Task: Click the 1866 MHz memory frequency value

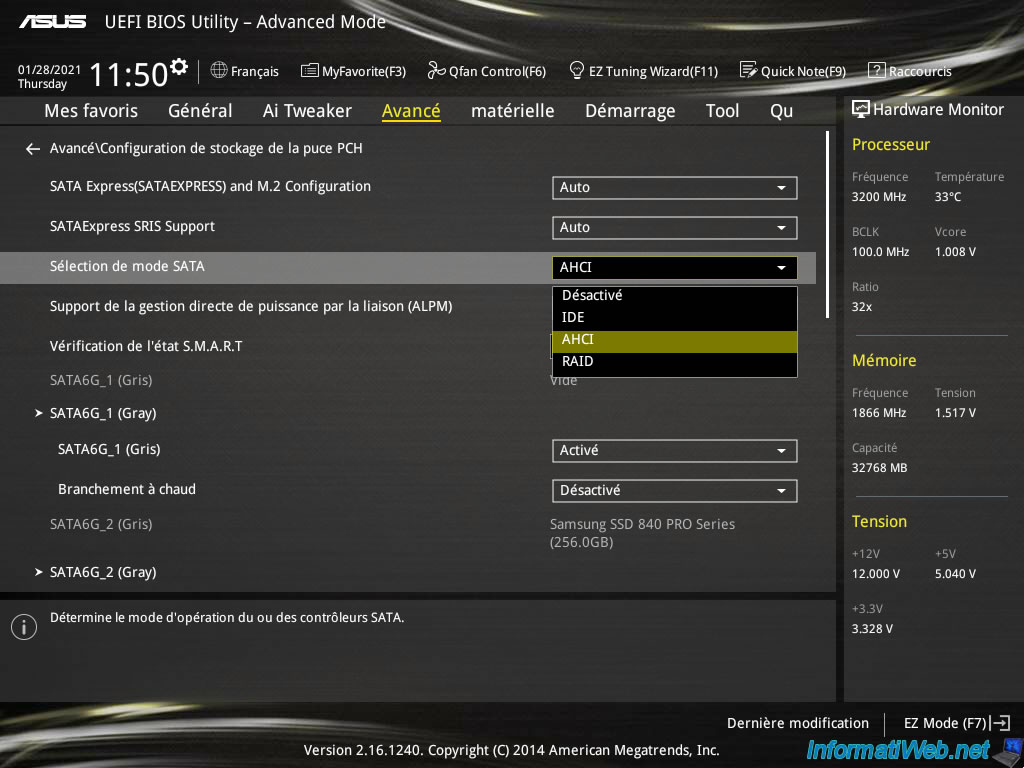Action: pos(879,413)
